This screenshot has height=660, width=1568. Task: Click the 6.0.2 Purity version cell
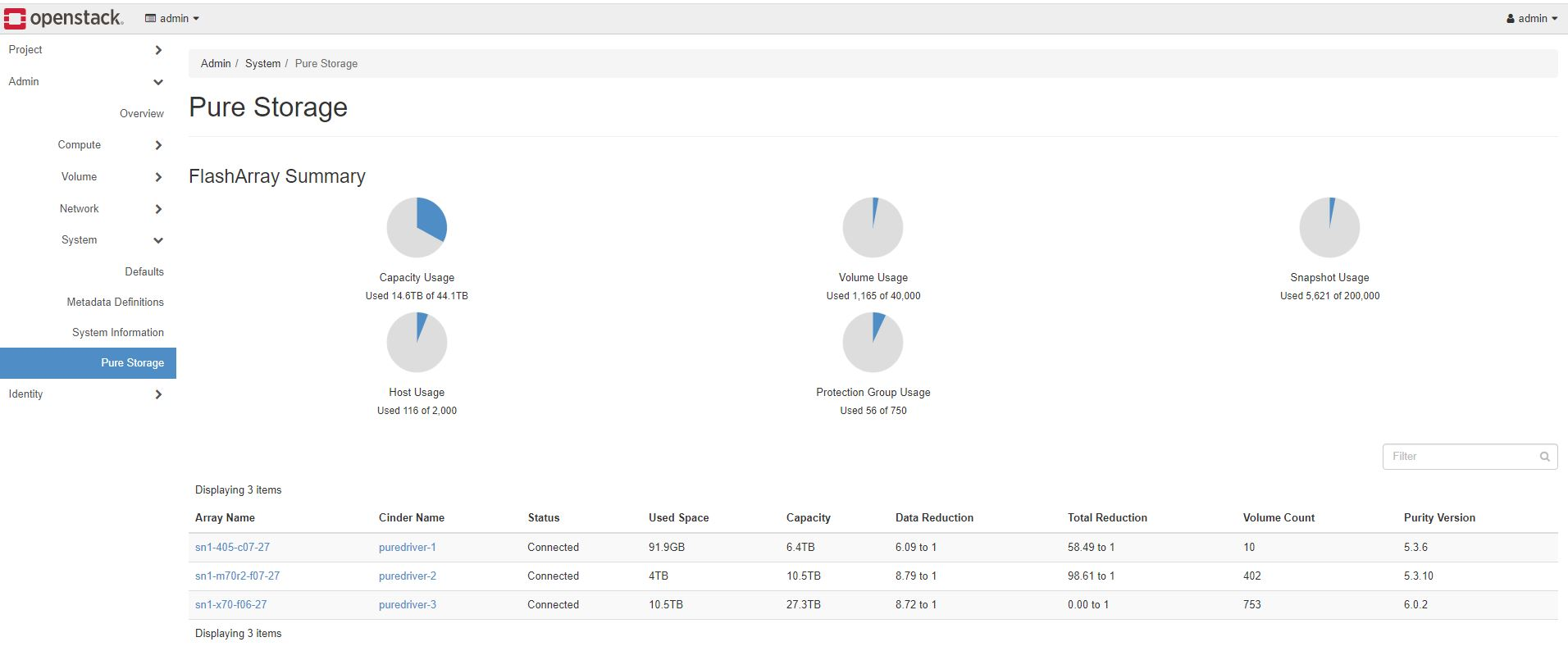(1415, 604)
